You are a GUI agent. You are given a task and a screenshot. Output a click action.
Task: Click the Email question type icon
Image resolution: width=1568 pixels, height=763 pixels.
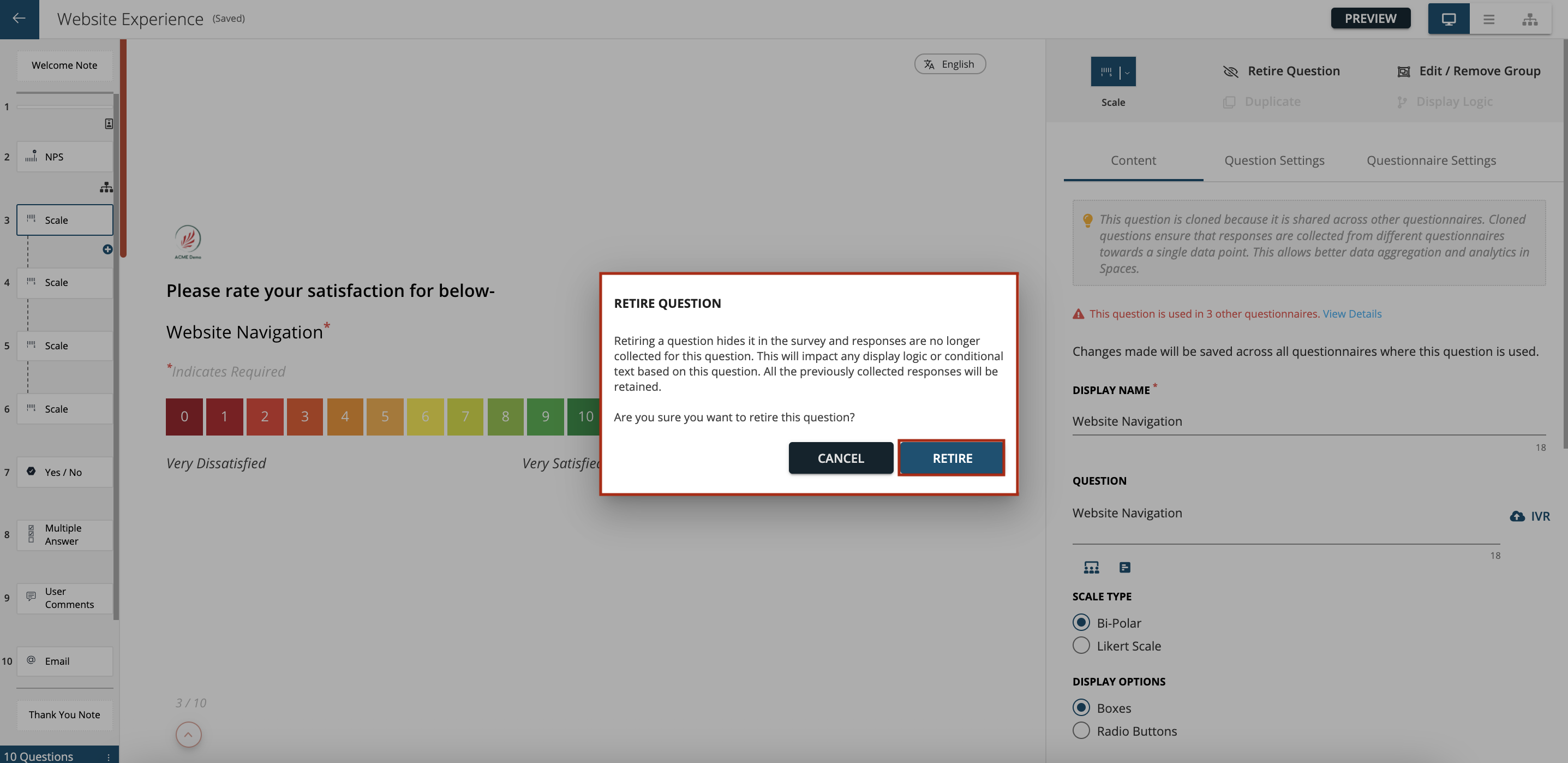point(31,660)
